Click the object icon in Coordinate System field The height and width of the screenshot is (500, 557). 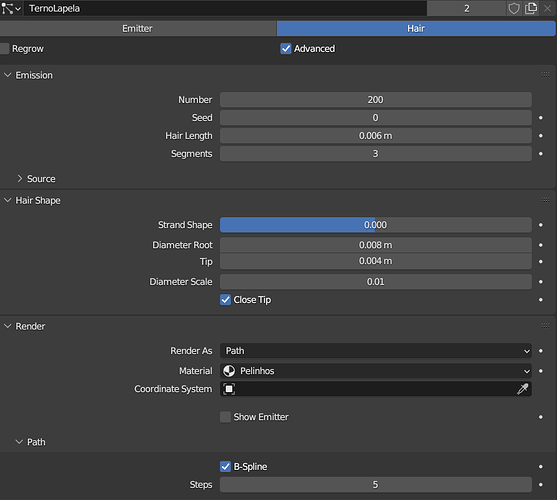[x=229, y=389]
